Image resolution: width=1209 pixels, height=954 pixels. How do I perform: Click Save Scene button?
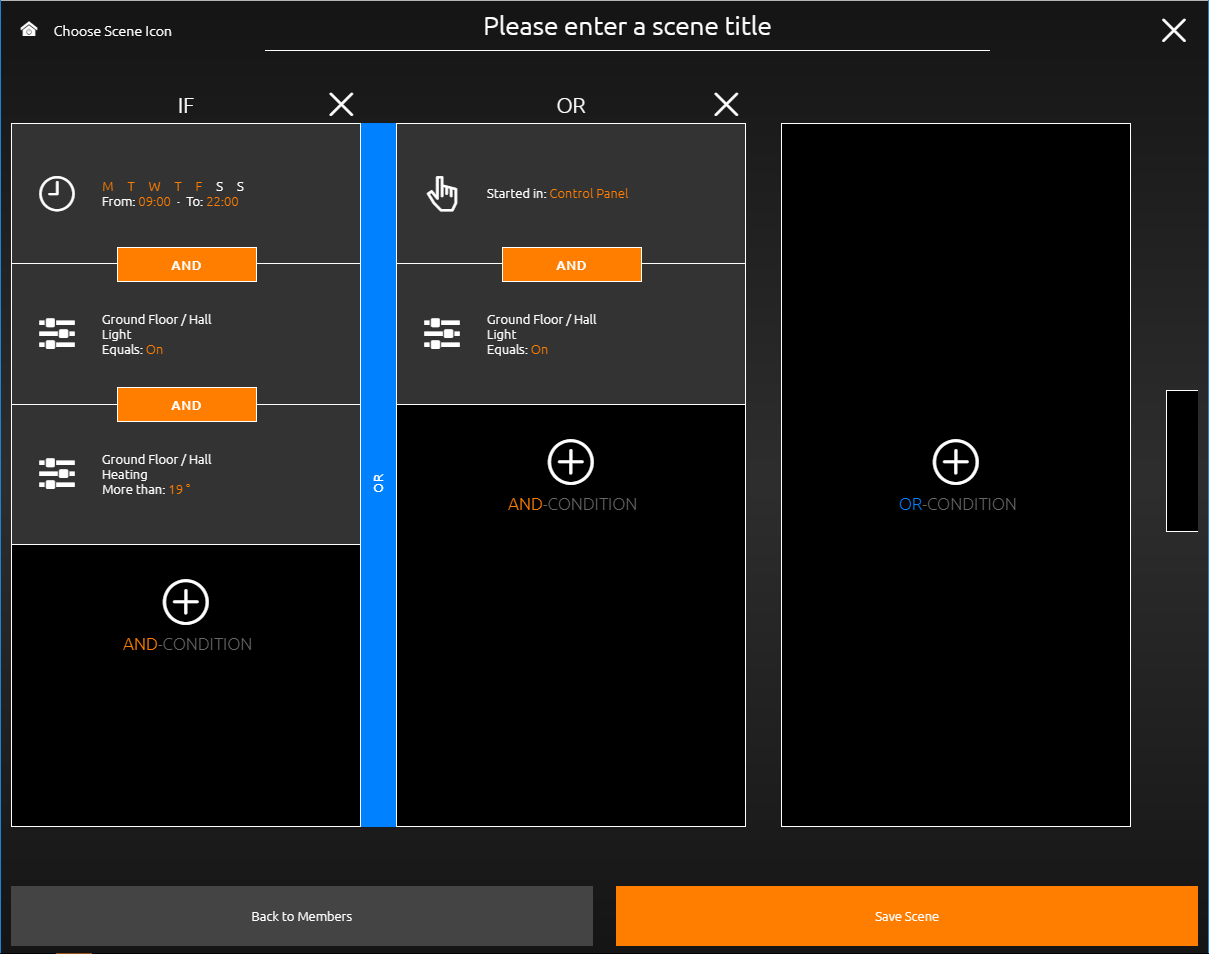907,916
